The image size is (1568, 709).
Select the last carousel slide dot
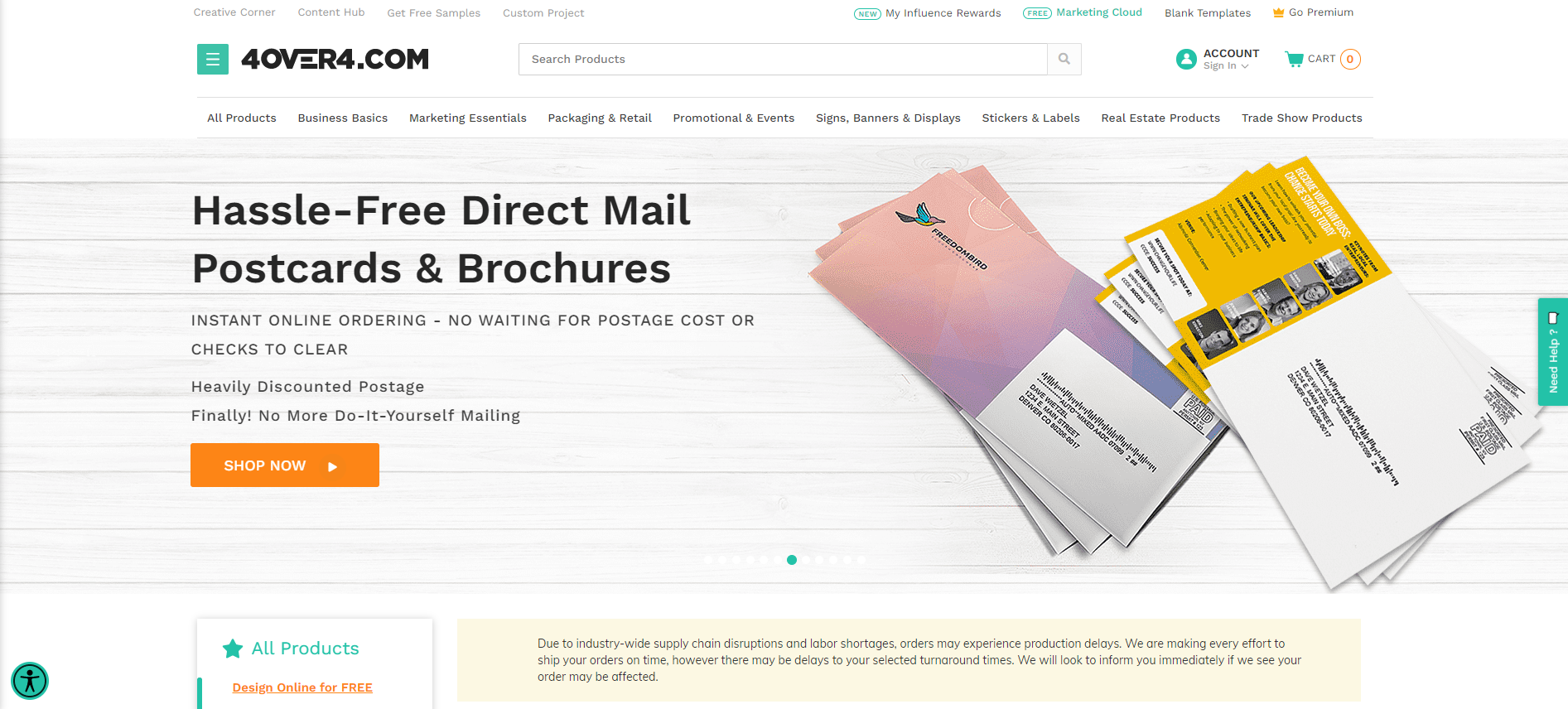(x=861, y=560)
